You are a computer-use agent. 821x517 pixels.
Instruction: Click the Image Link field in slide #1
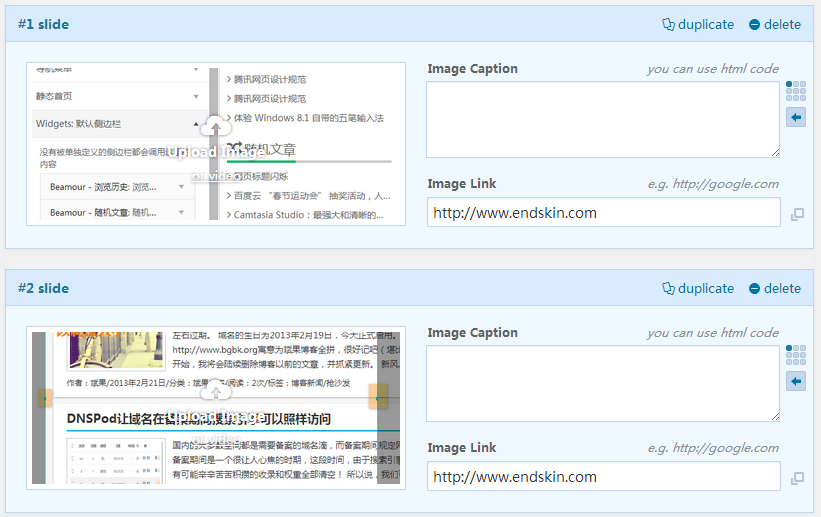[x=603, y=212]
